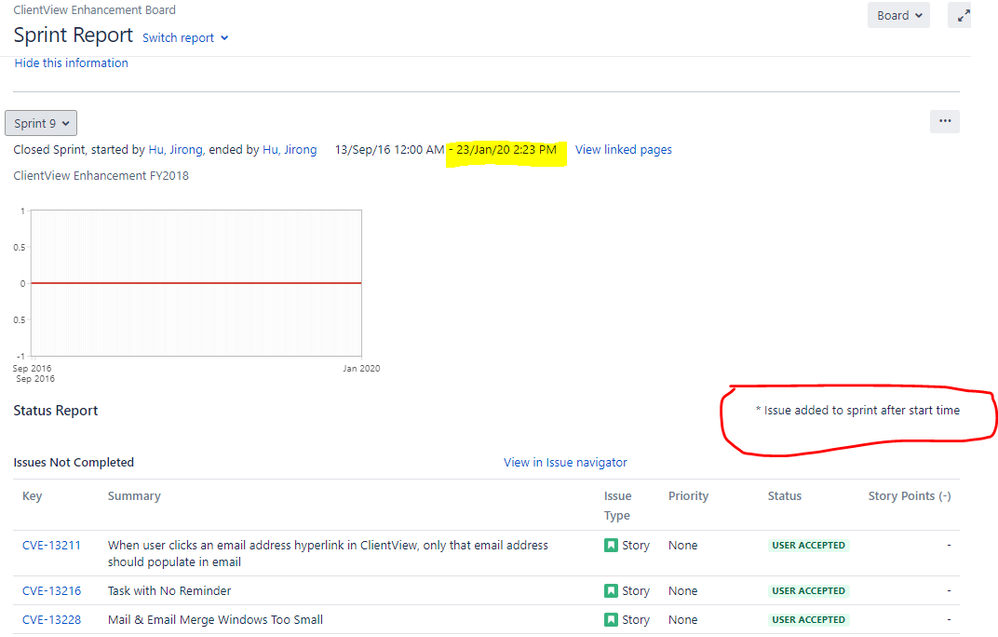Click USER ACCEPTED status of CVE-13228

(808, 620)
